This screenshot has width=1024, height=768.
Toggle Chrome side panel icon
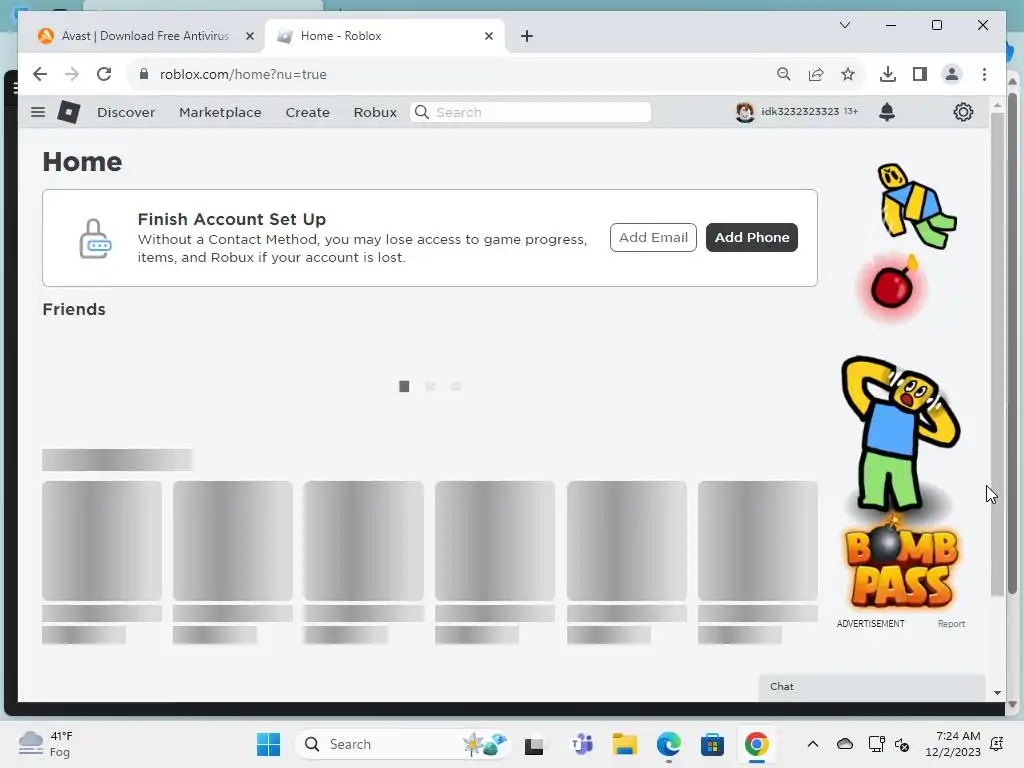920,74
